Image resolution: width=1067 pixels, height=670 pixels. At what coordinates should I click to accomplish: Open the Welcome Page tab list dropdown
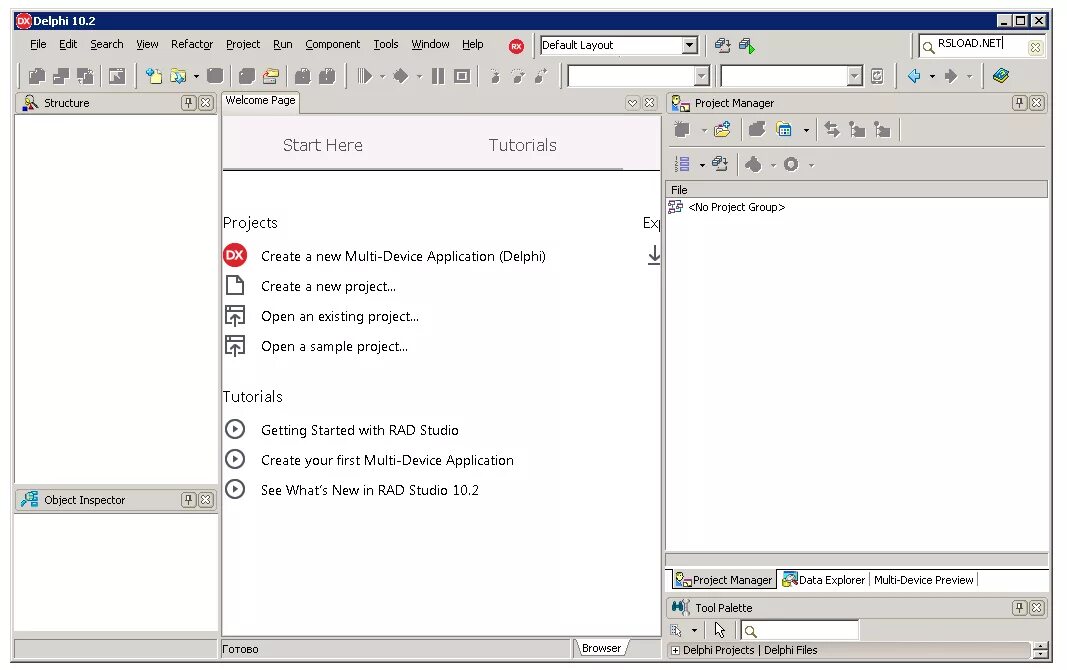click(632, 103)
